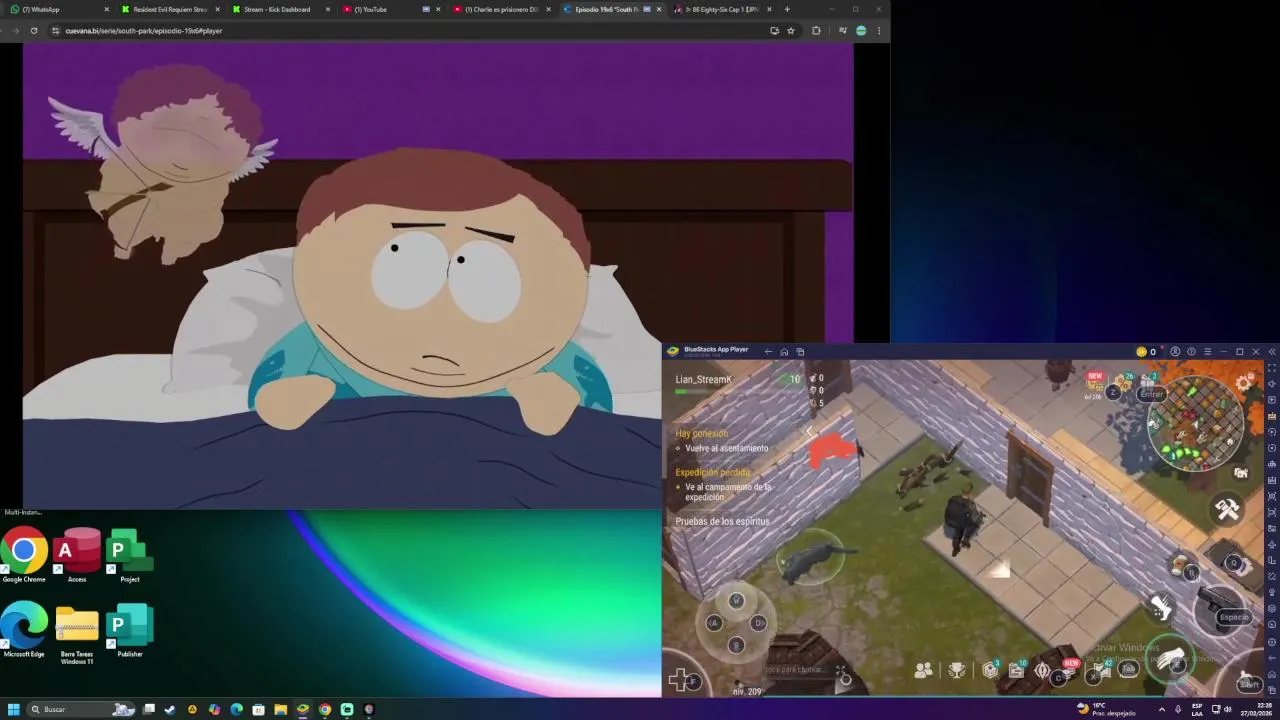Bookmark this page with star icon
Viewport: 1280px width, 720px height.
791,31
